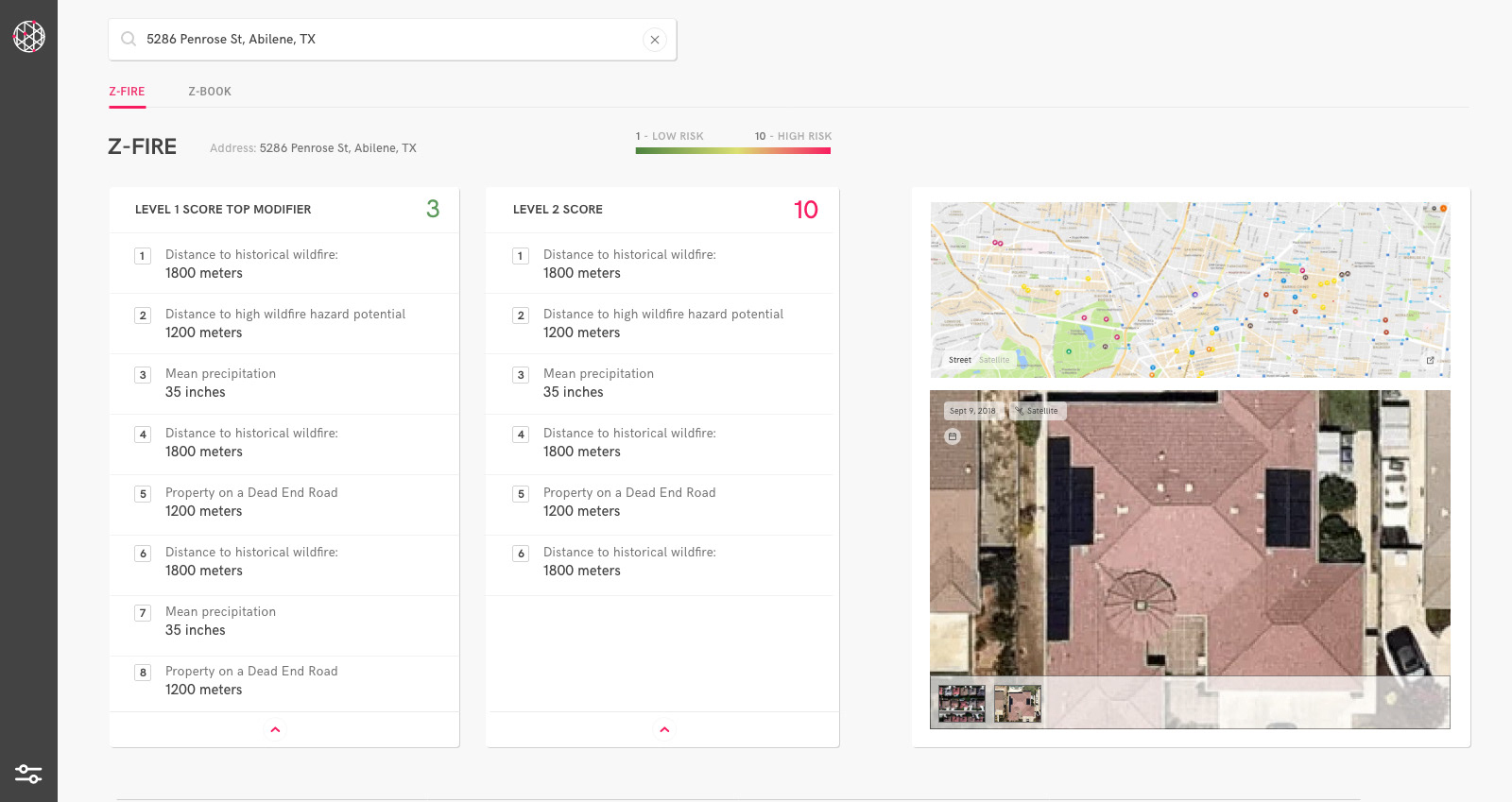Click 'Mean precipitation' row 7 in Level 1

pos(221,612)
